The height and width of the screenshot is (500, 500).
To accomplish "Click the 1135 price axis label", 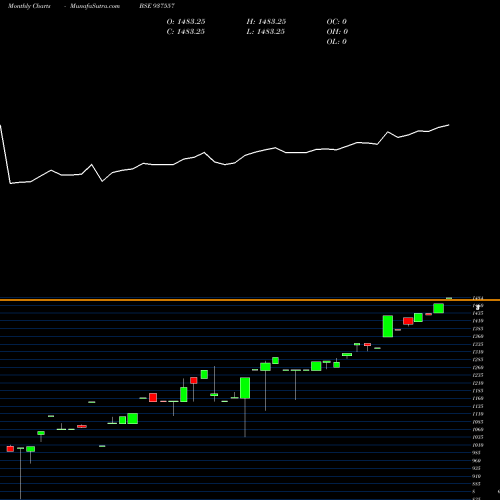I will coord(478,406).
